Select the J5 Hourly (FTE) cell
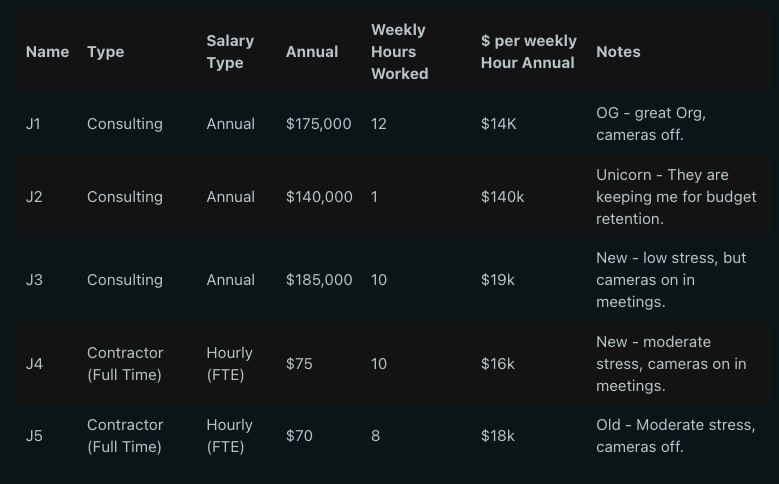 click(x=230, y=436)
